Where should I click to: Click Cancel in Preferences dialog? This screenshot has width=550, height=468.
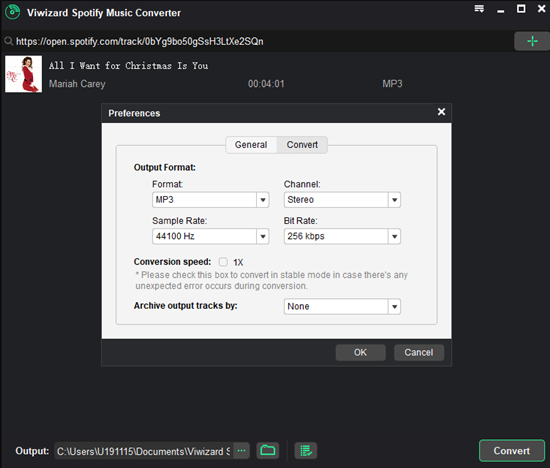click(x=419, y=352)
